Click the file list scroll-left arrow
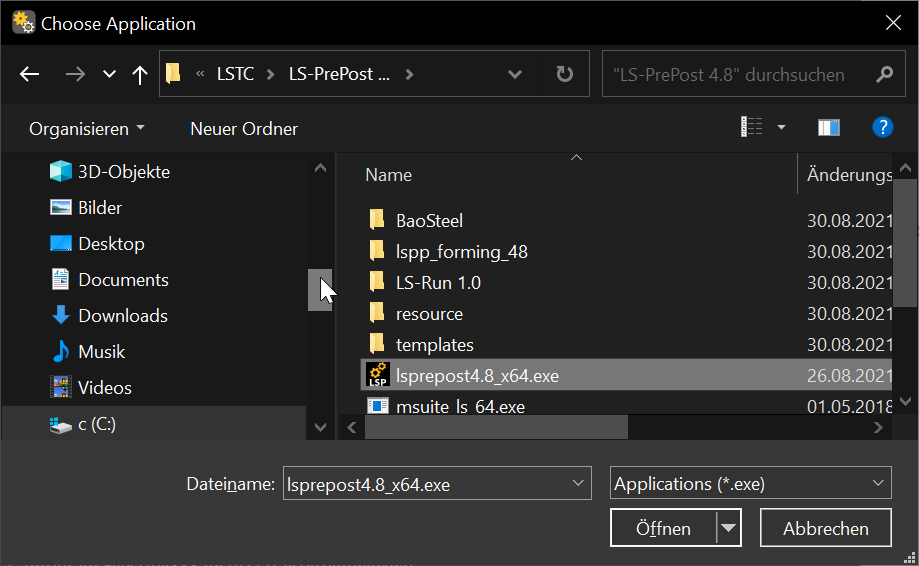The image size is (919, 566). pos(352,428)
